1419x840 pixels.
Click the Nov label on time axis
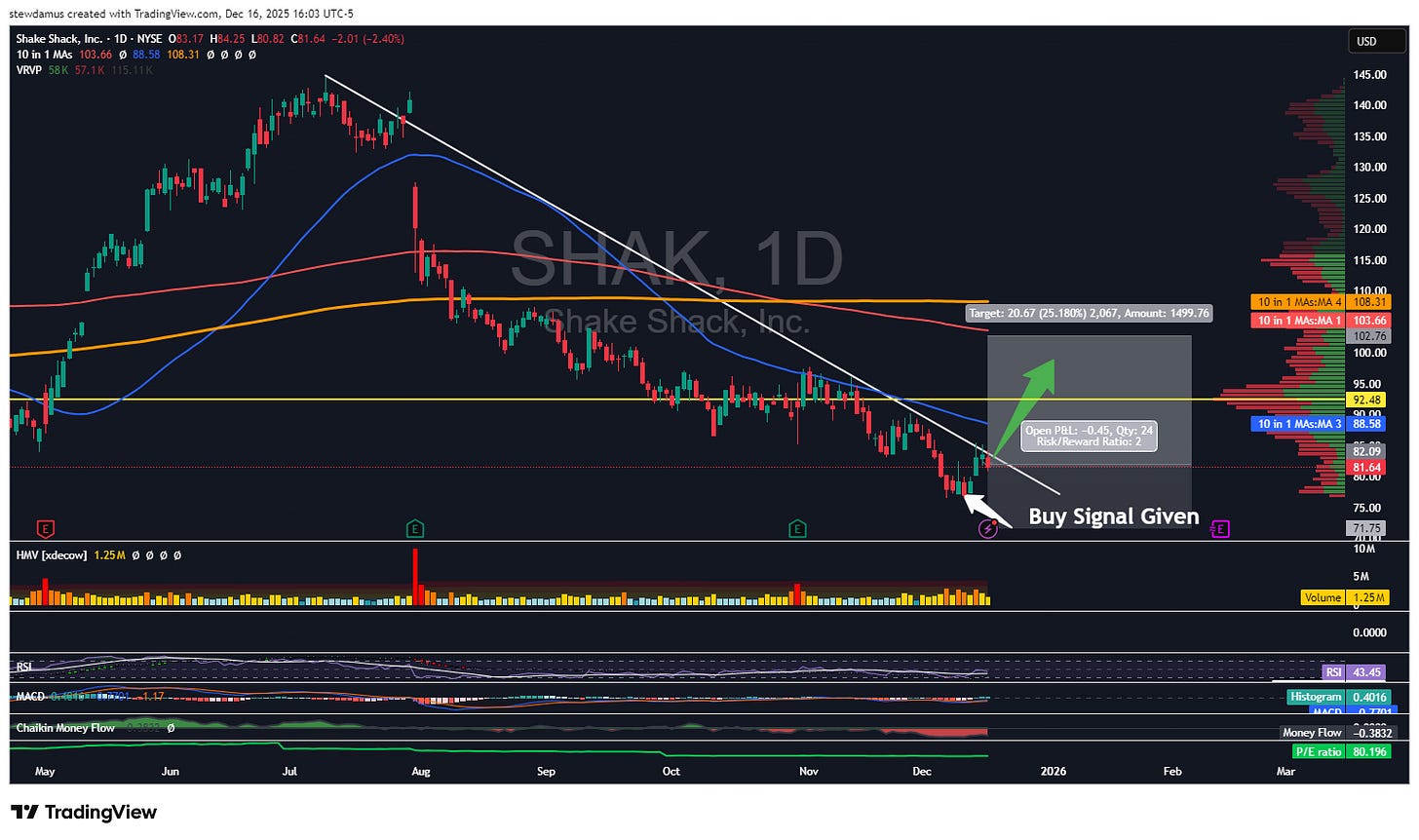(808, 772)
